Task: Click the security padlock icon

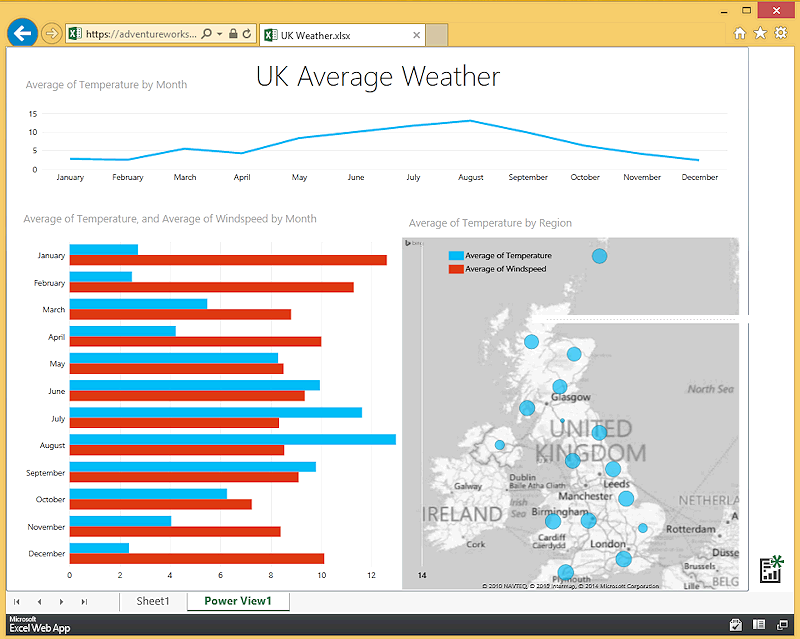Action: pyautogui.click(x=233, y=34)
